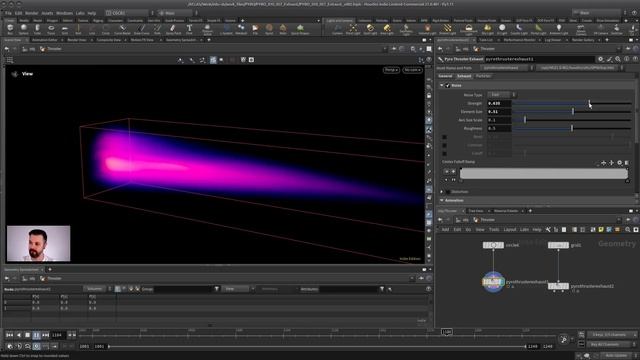Click the Group filter field in spreadsheet

click(x=182, y=289)
